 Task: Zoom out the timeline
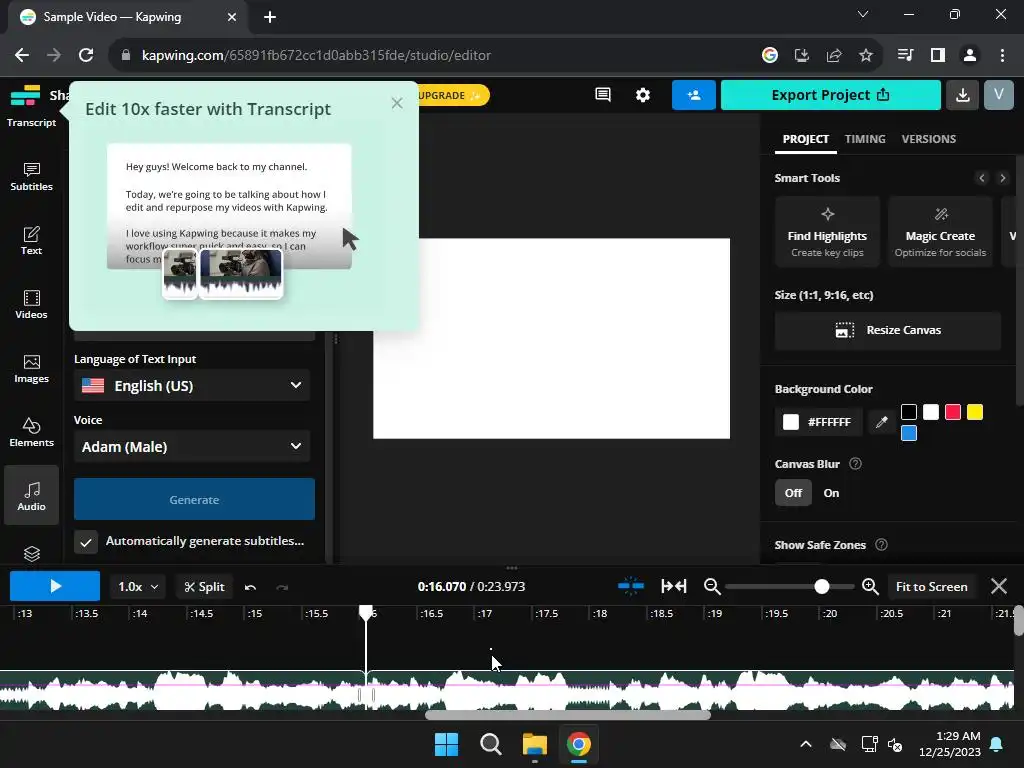click(712, 586)
